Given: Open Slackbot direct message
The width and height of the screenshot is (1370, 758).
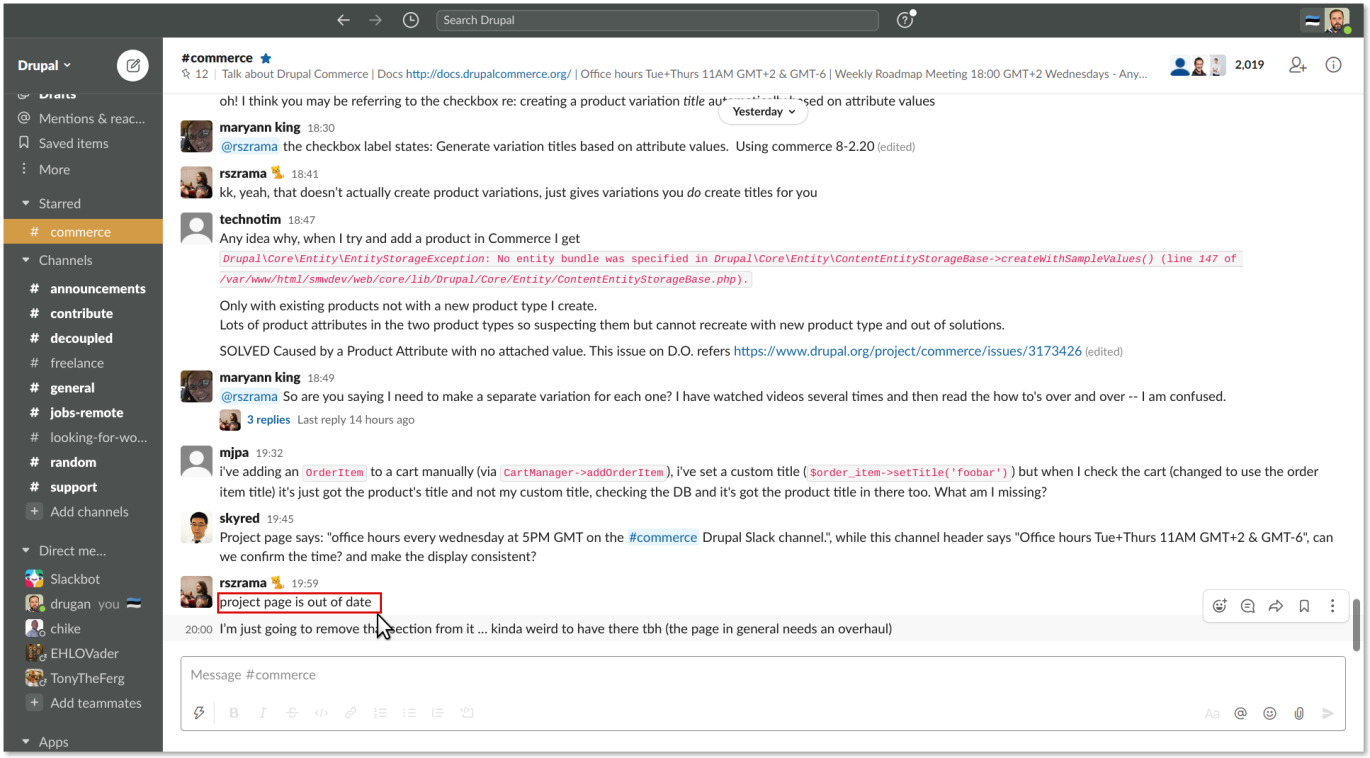Looking at the screenshot, I should tap(82, 579).
